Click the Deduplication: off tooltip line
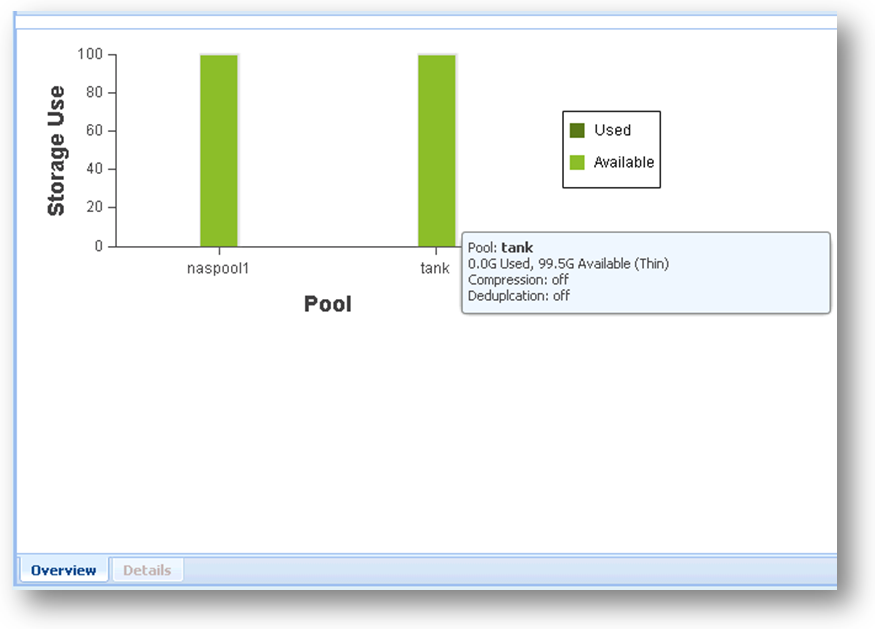875x629 pixels. (x=518, y=296)
